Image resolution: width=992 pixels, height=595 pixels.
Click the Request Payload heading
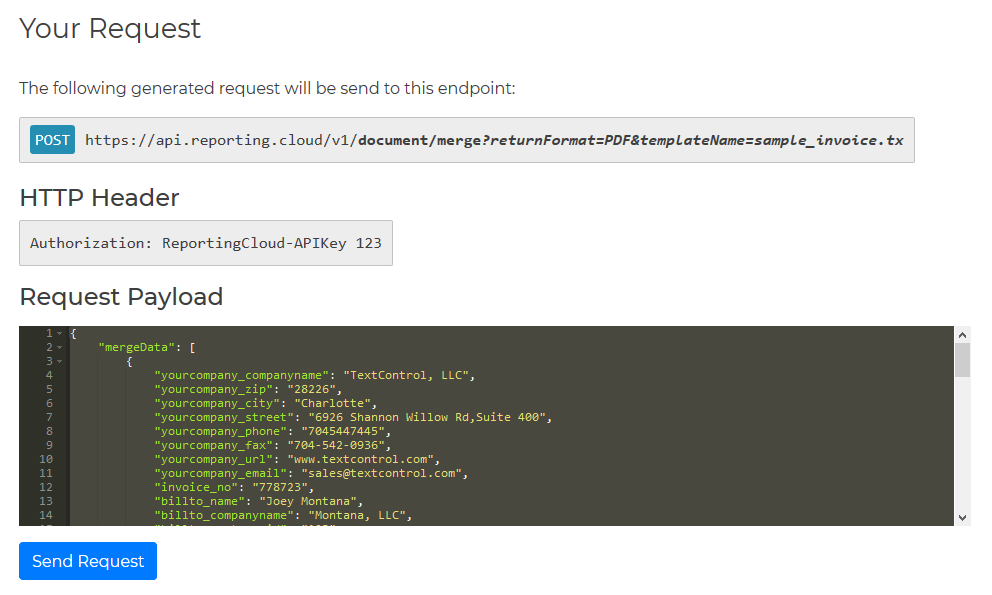click(121, 297)
